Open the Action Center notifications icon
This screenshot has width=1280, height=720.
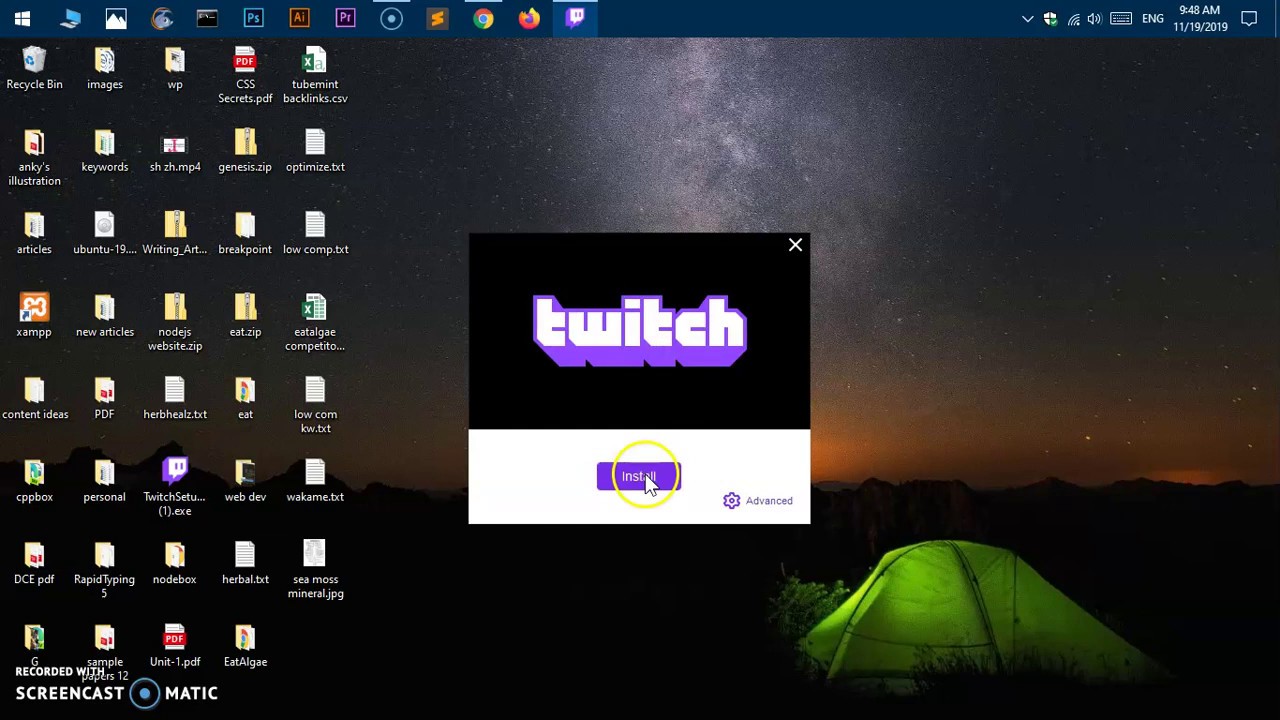tap(1249, 18)
